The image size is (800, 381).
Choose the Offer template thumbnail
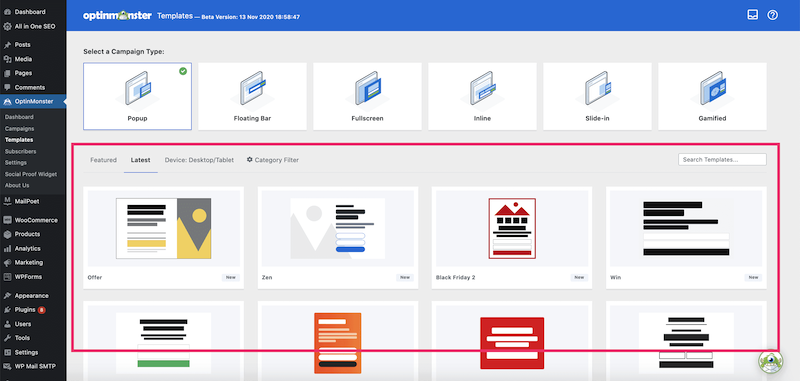click(163, 228)
